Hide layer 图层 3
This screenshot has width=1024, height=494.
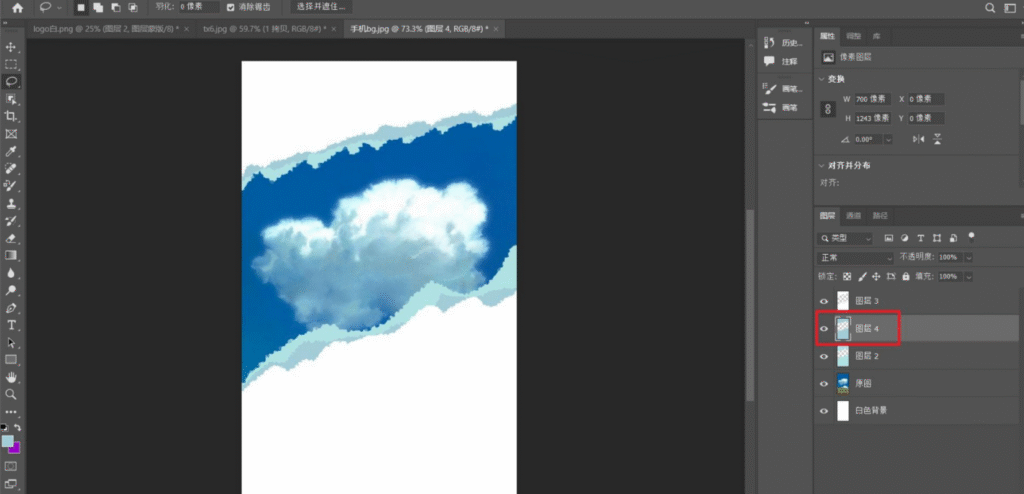(824, 301)
